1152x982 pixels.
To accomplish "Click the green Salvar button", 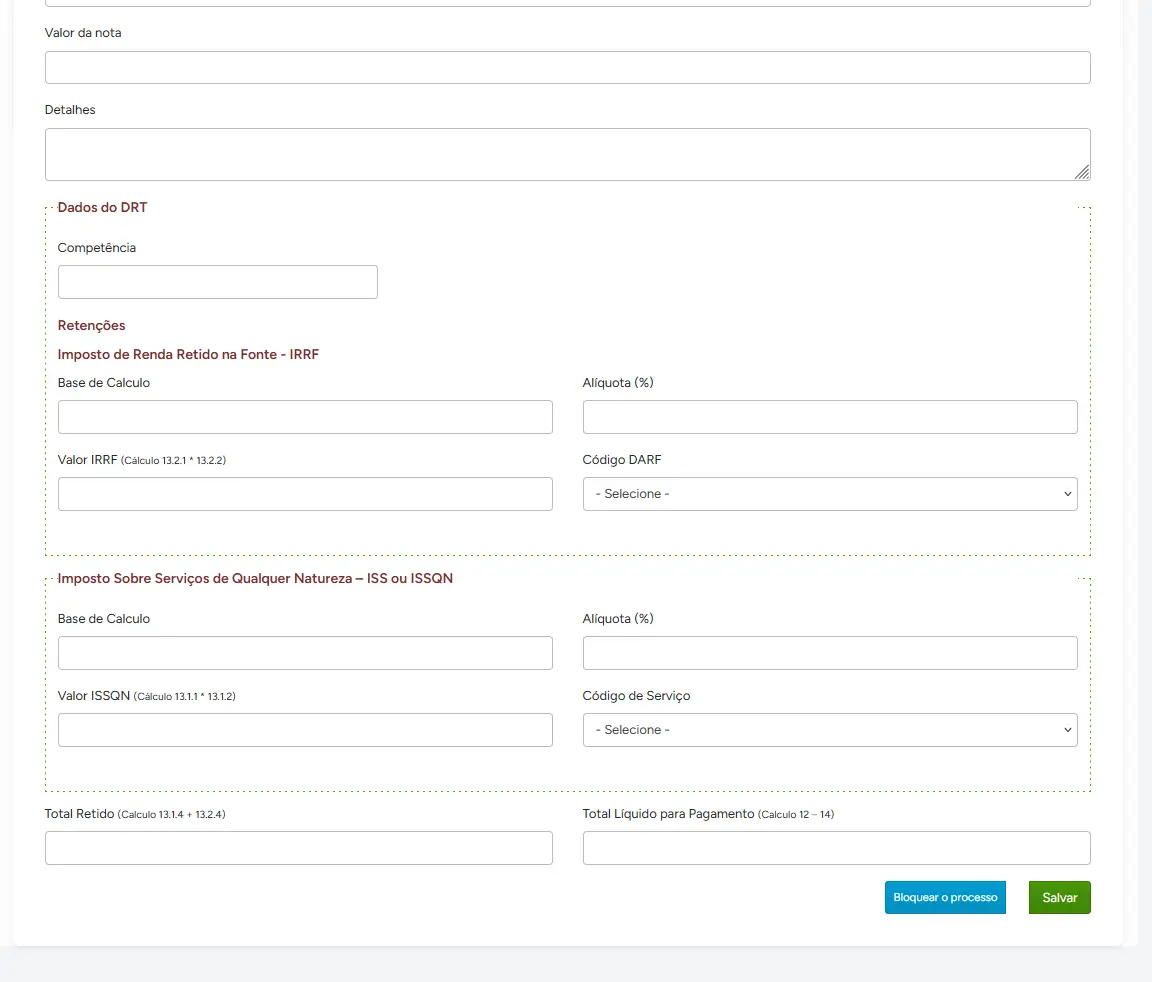I will click(x=1059, y=898).
